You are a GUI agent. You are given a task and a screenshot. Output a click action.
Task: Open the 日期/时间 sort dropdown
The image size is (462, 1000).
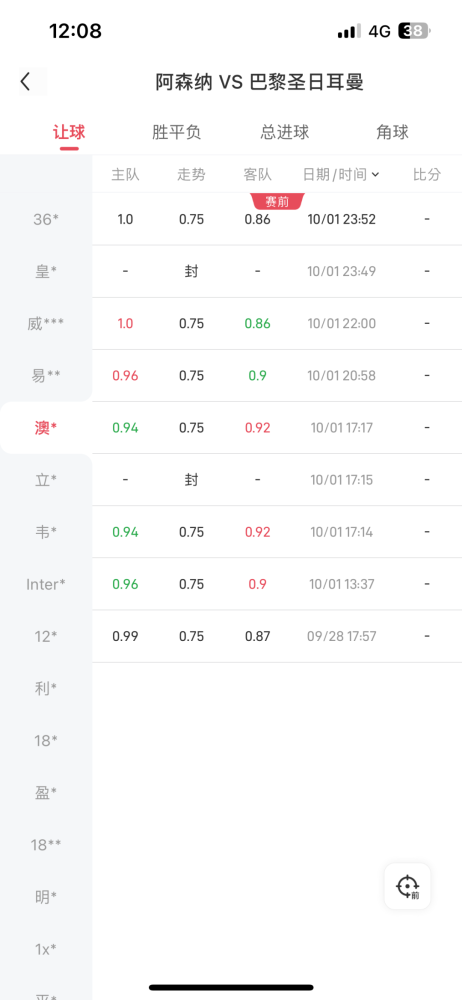(341, 174)
